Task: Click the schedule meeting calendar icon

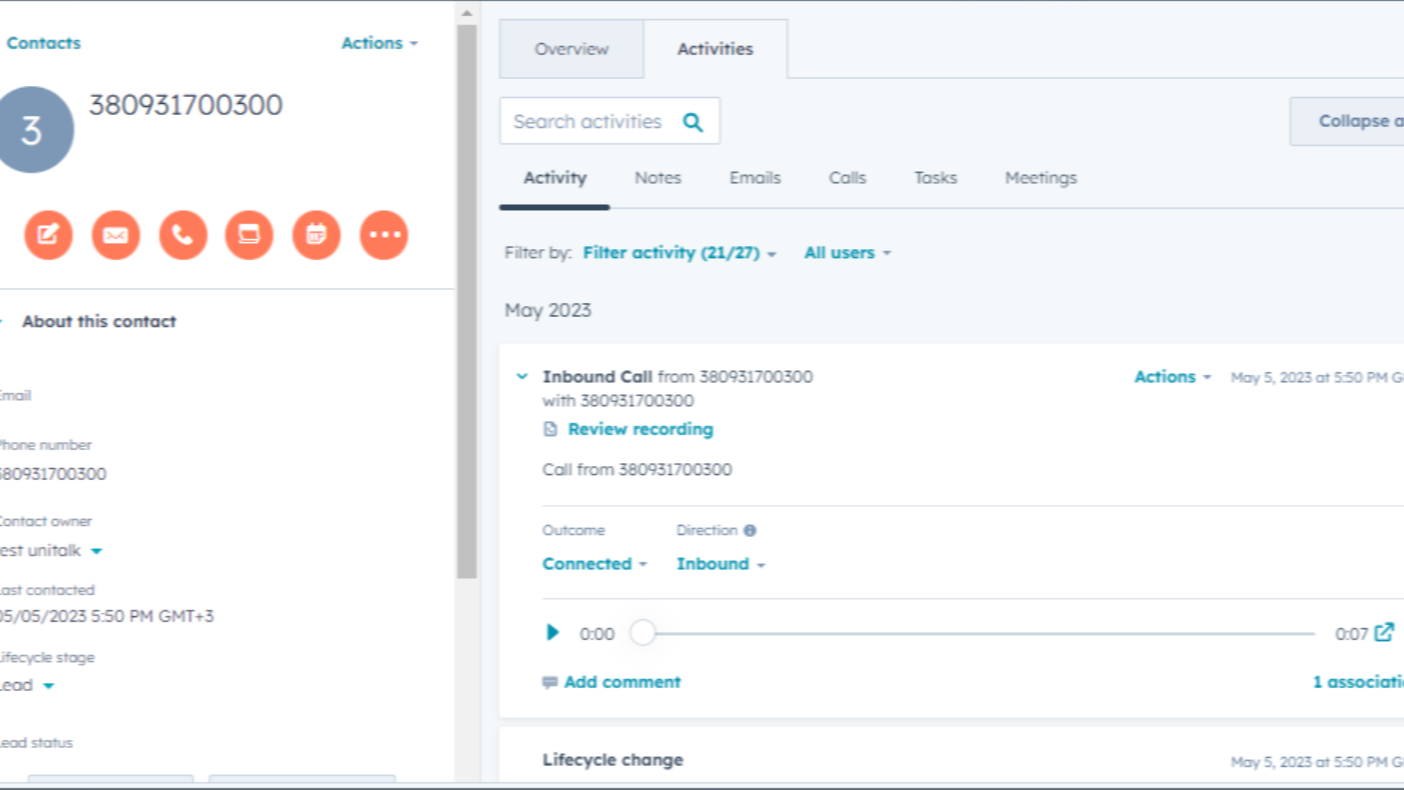Action: point(316,235)
